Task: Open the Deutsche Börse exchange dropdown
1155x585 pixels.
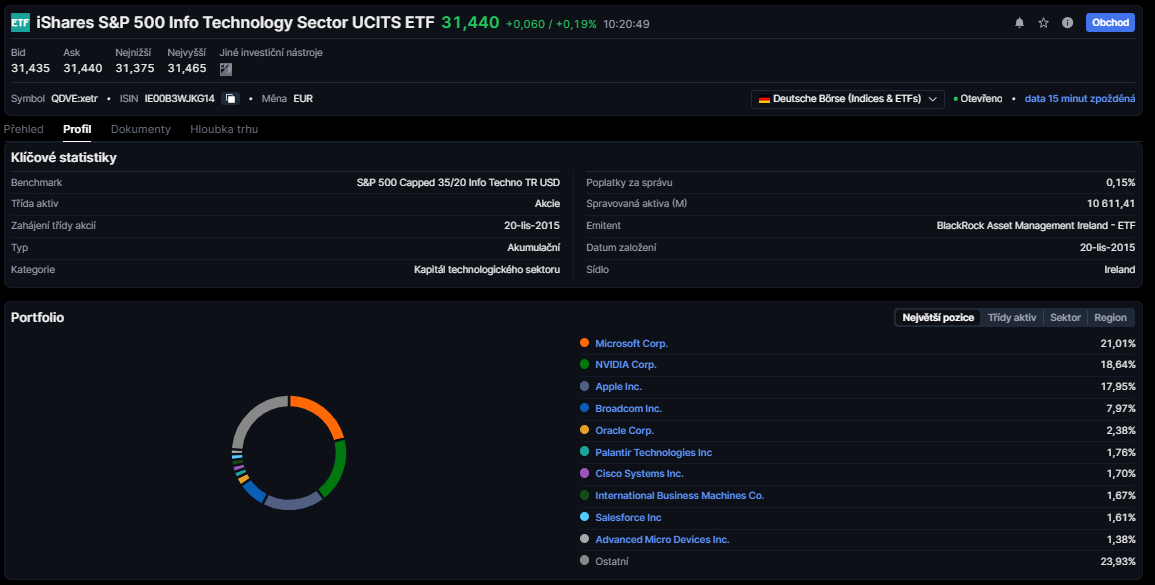Action: pos(848,99)
